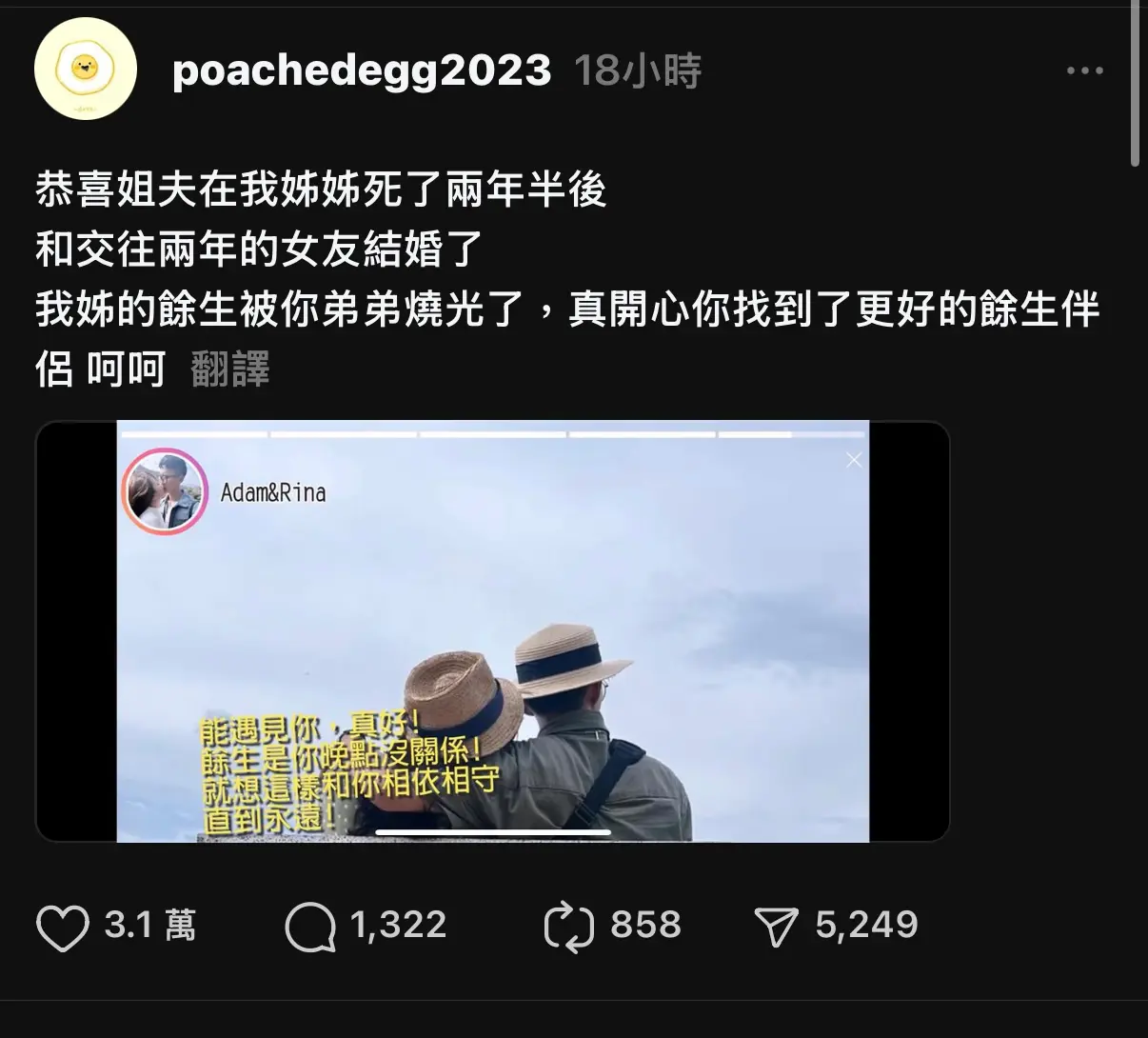Screen dimensions: 1148x1038
Task: Repost using the circular arrows icon
Action: click(x=568, y=927)
